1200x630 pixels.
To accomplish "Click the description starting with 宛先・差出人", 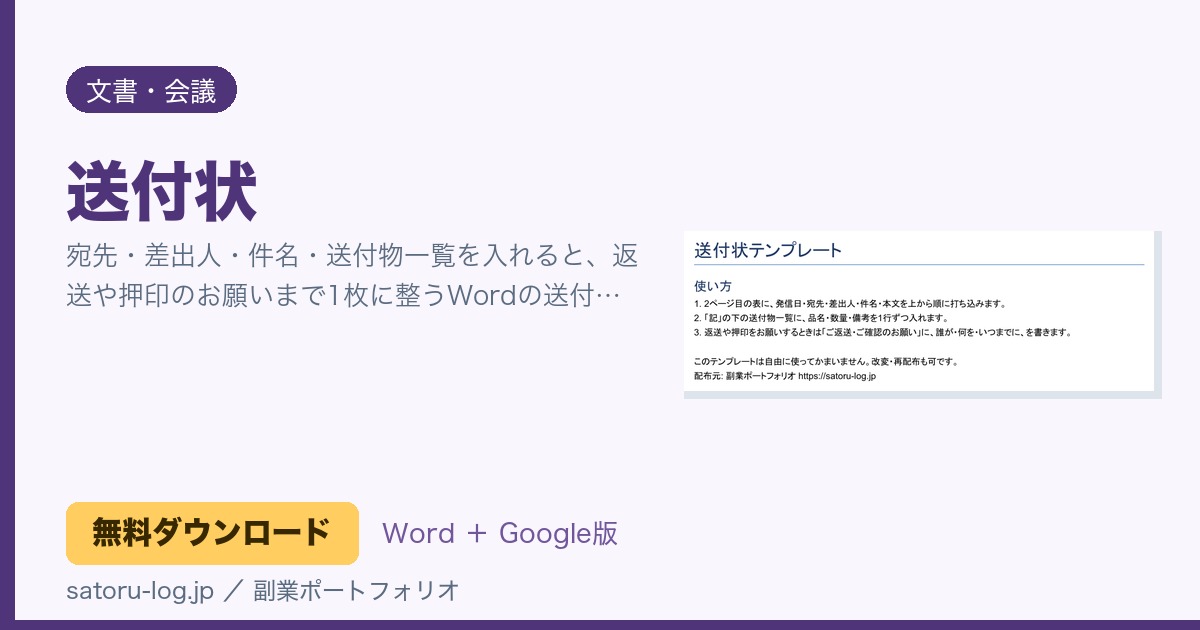I will [353, 275].
